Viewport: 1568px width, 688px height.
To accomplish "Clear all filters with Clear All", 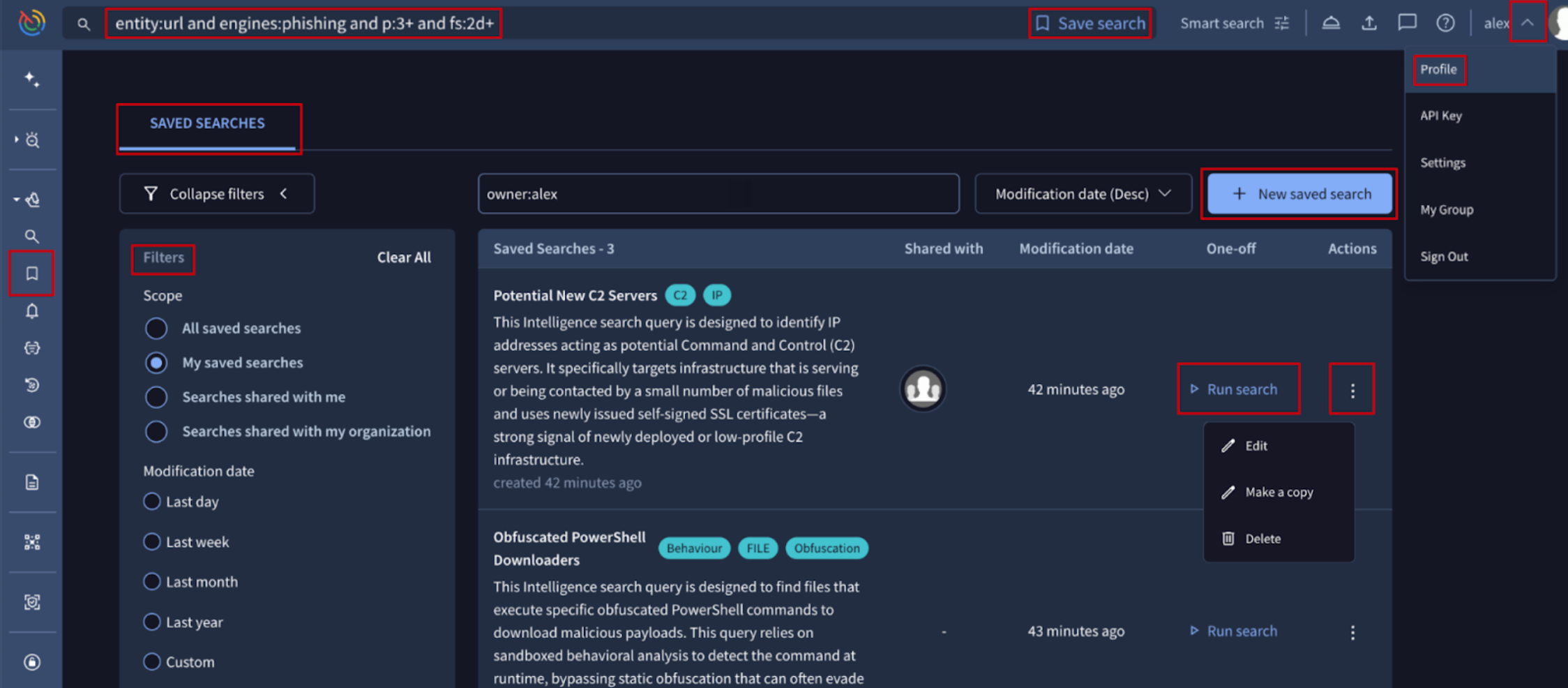I will pyautogui.click(x=404, y=257).
